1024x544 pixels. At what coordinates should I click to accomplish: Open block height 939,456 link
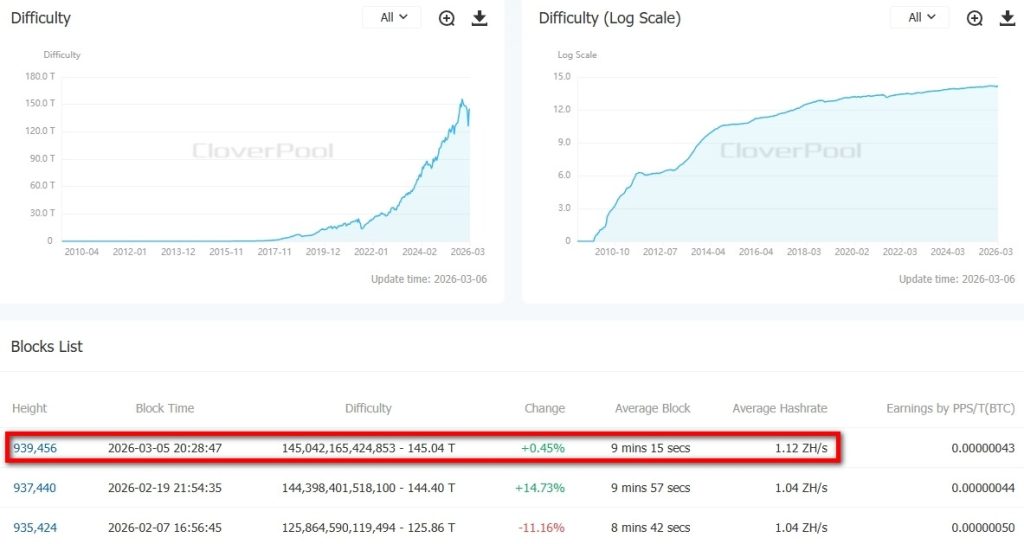35,448
